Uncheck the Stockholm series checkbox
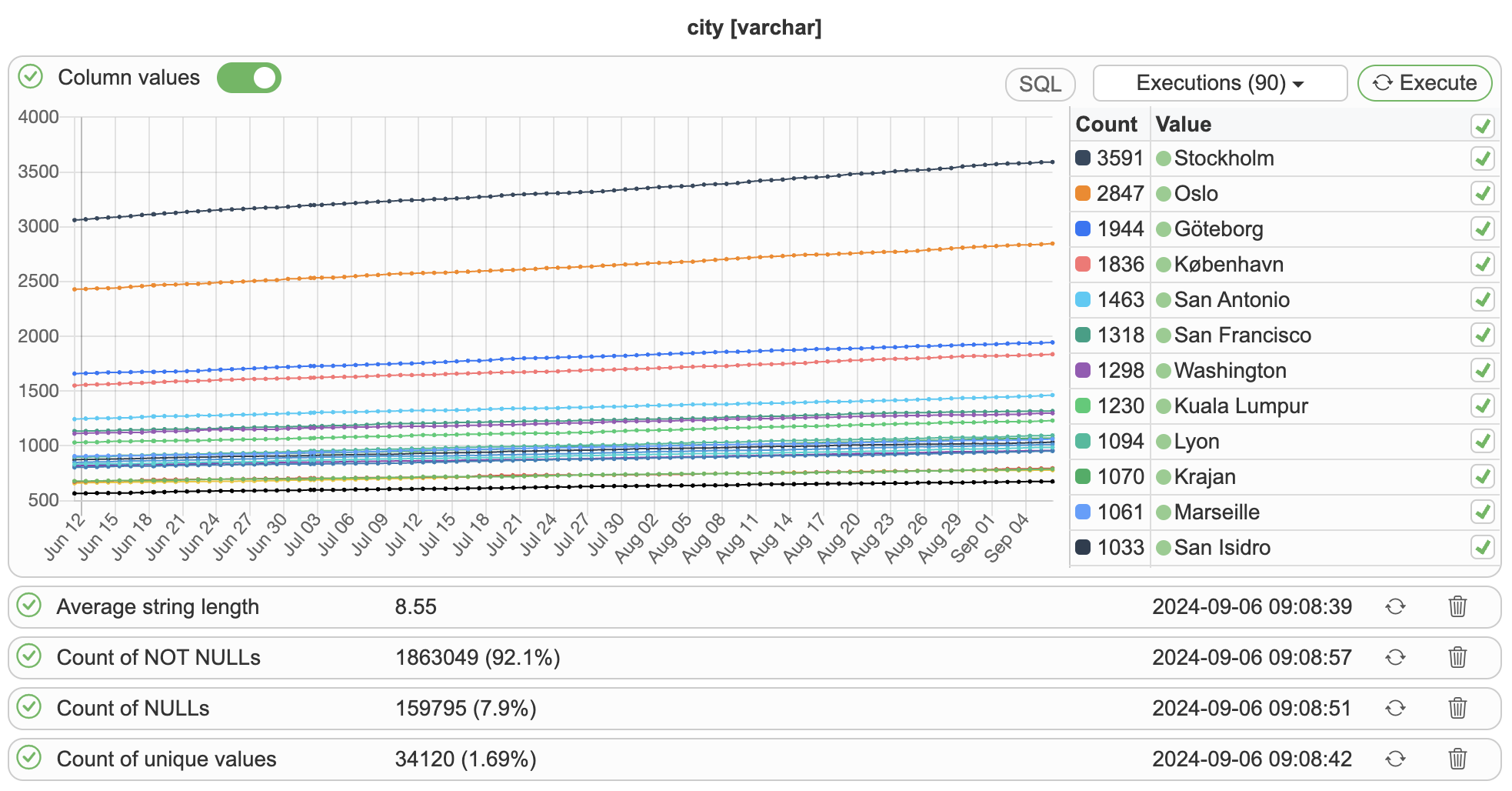 tap(1482, 159)
